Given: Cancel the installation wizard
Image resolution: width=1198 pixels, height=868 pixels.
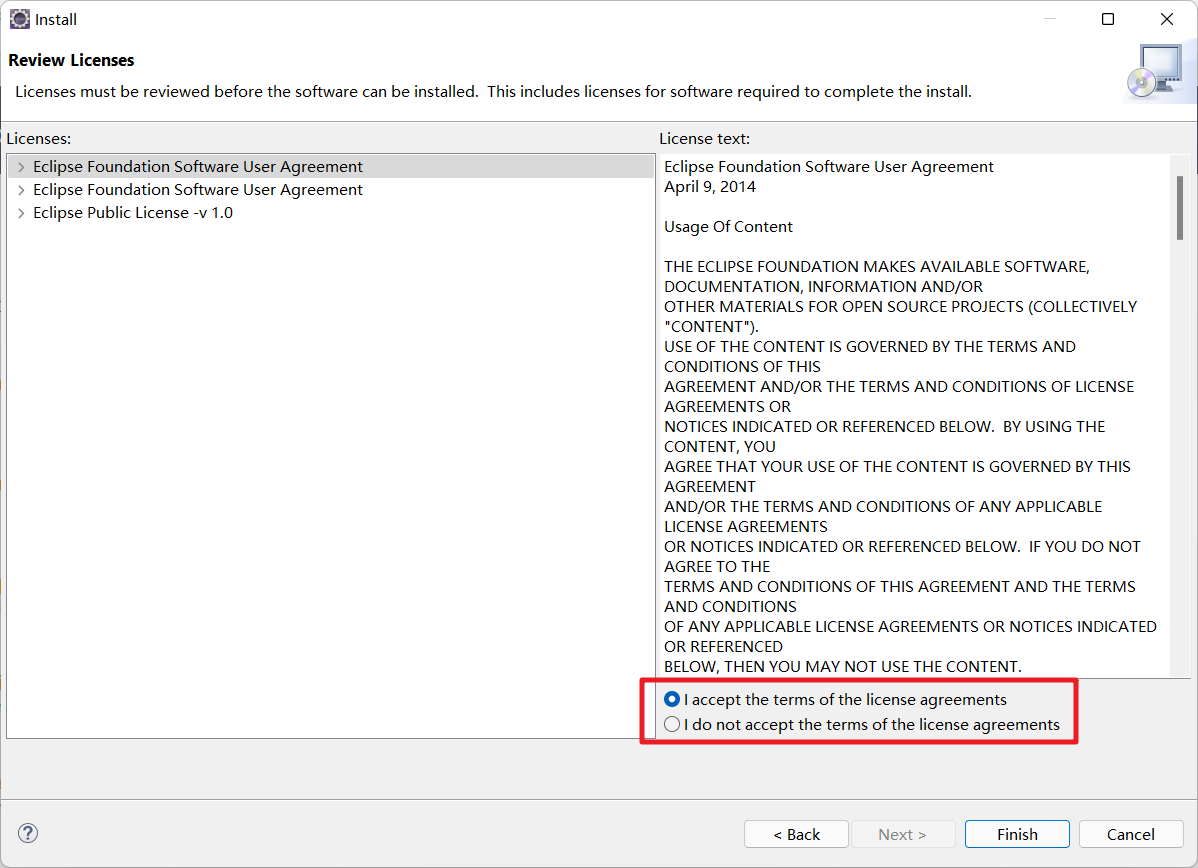Looking at the screenshot, I should coord(1131,834).
